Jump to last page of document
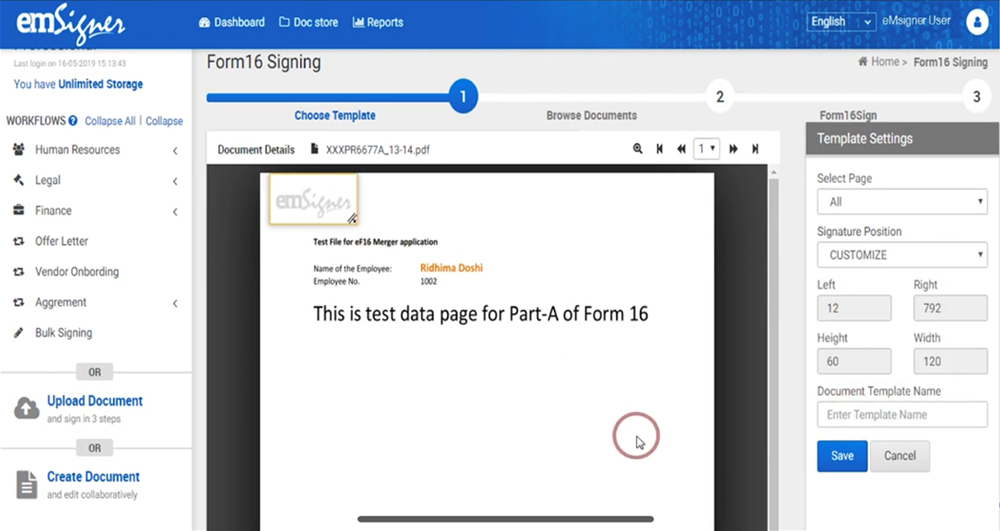This screenshot has height=531, width=1000. tap(755, 149)
